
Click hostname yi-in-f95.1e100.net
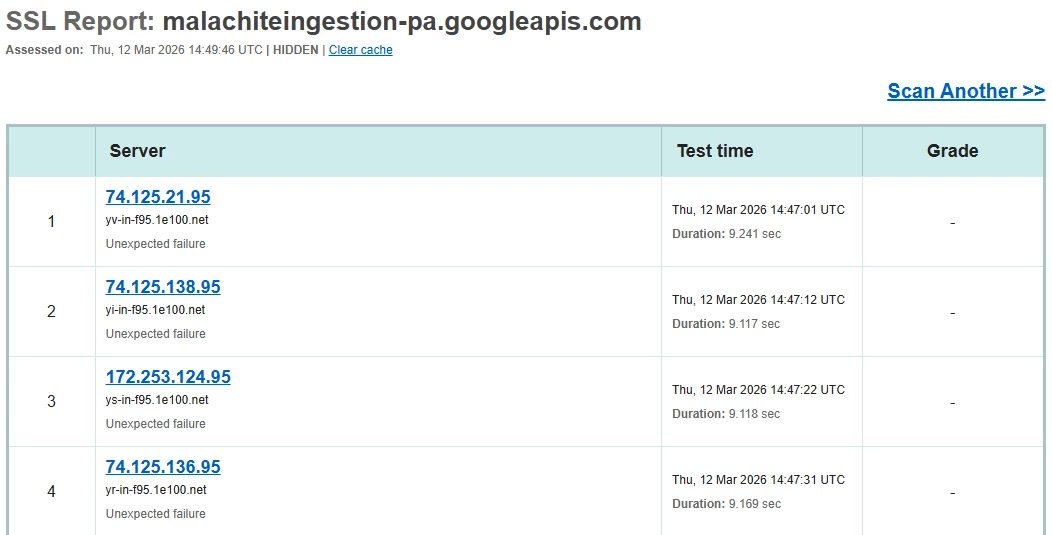(x=156, y=310)
